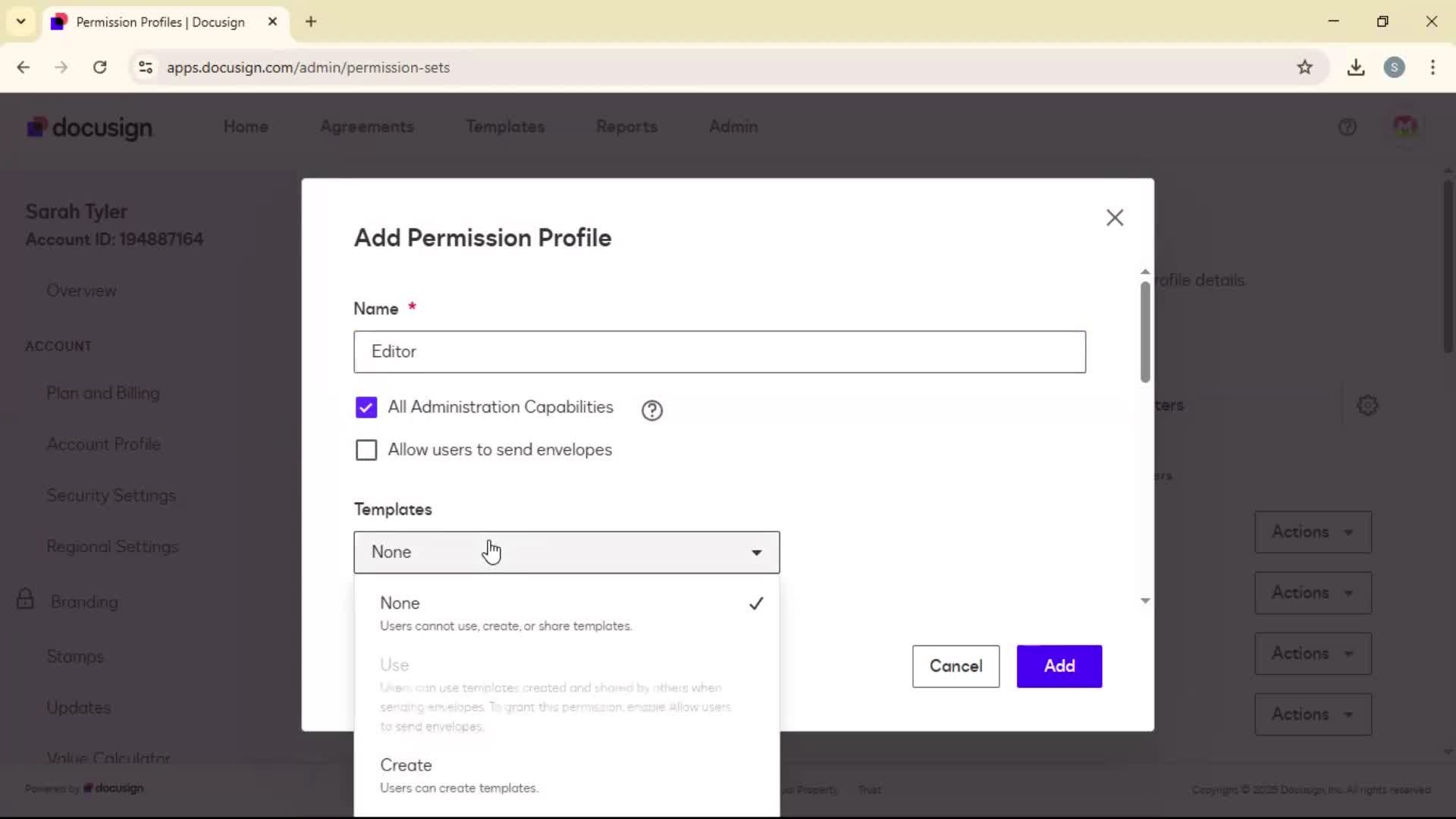The width and height of the screenshot is (1456, 819).
Task: Click dialog scroll down arrow
Action: (x=1145, y=601)
